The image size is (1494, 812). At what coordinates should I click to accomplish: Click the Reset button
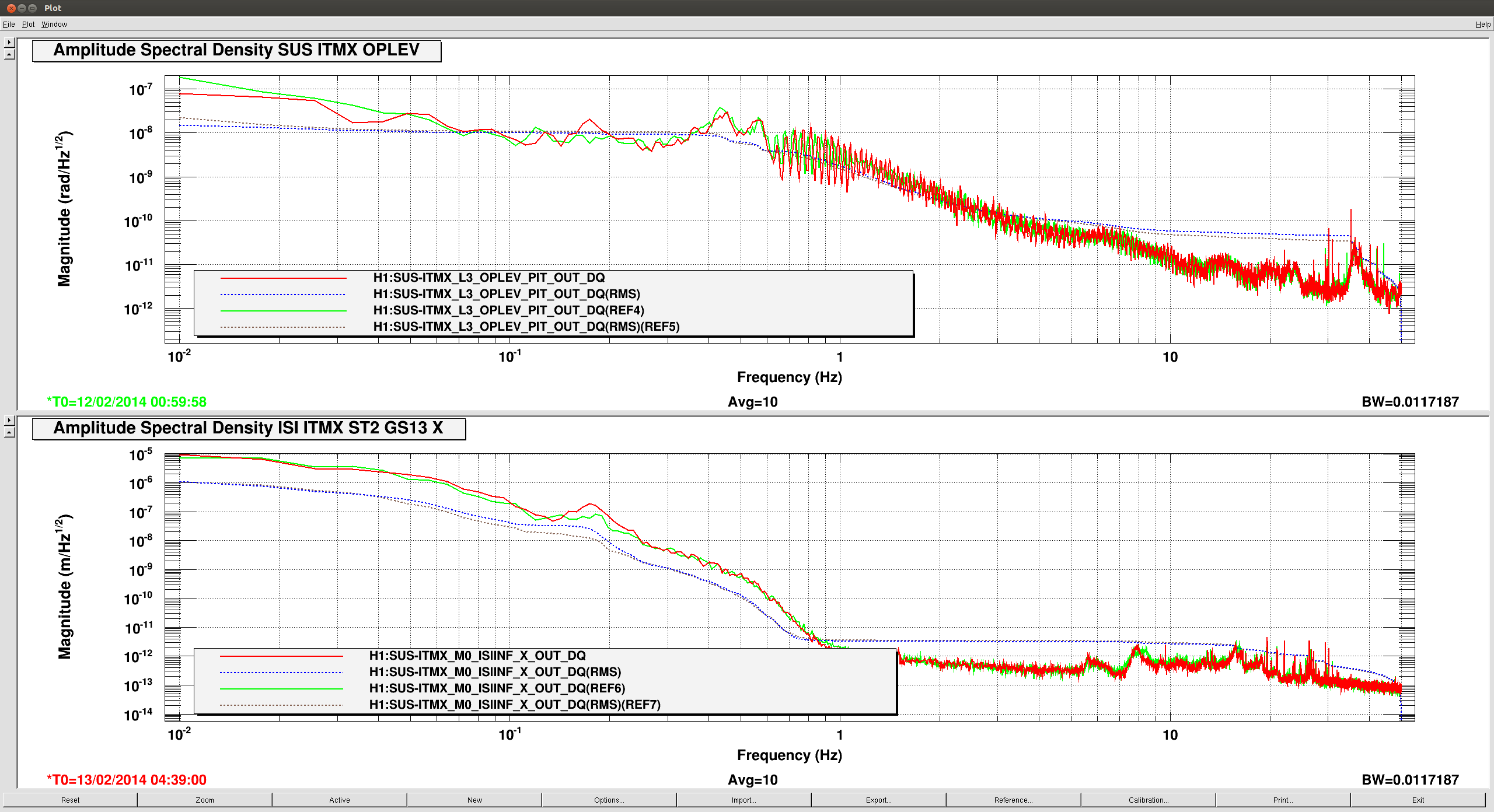pos(70,800)
